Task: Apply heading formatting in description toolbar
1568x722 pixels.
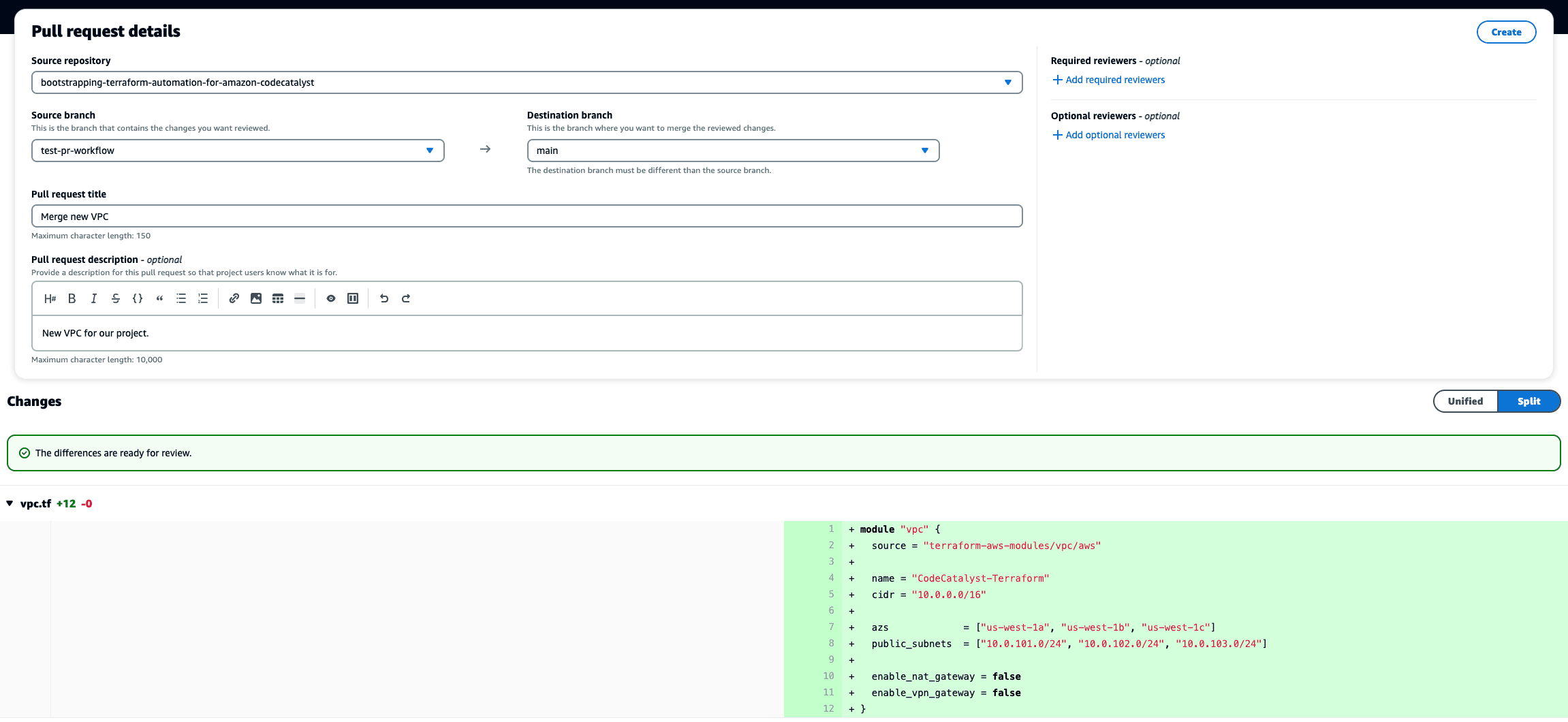Action: click(50, 298)
